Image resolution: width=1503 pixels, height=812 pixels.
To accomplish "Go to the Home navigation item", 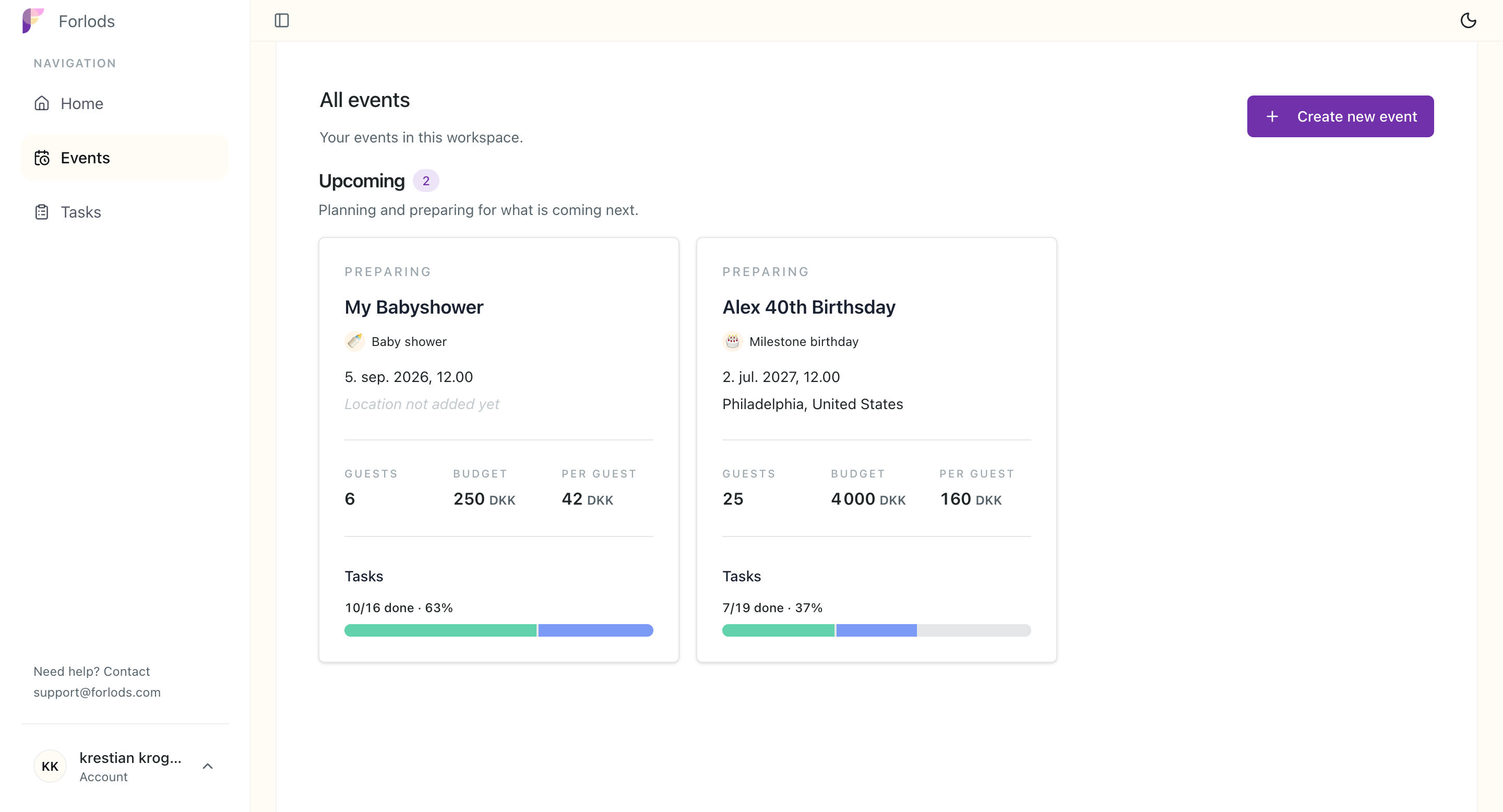I will pos(125,103).
